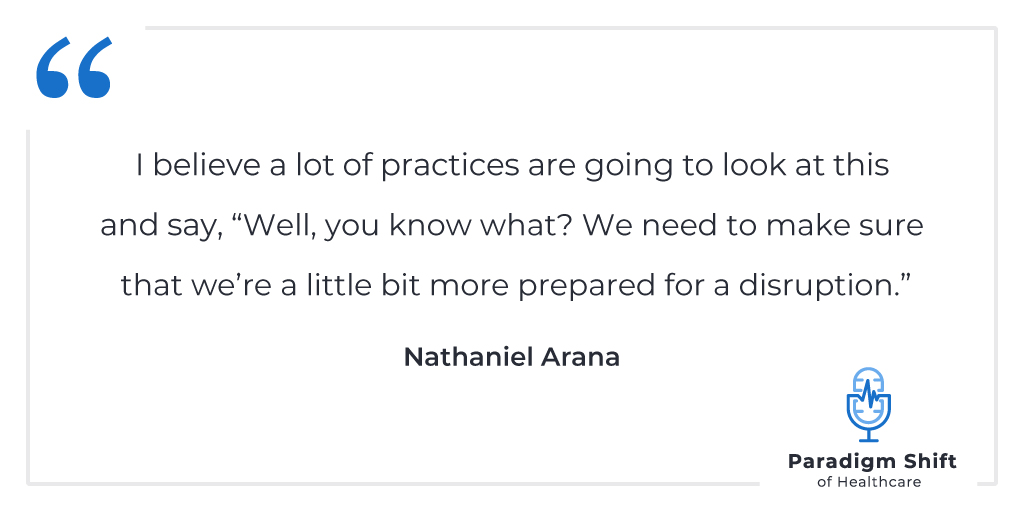Click the blue opening quotation mark icon
This screenshot has height=512, width=1024.
(74, 67)
